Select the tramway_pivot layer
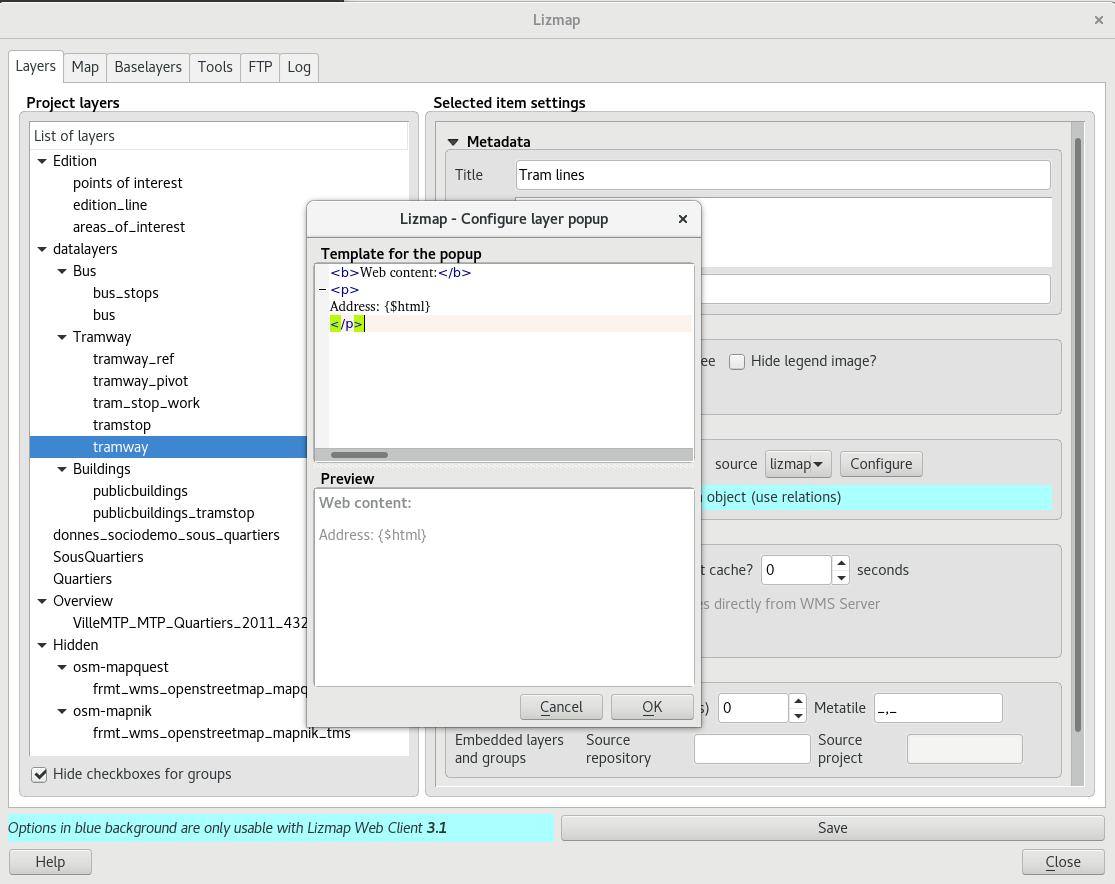The image size is (1115, 884). point(140,382)
